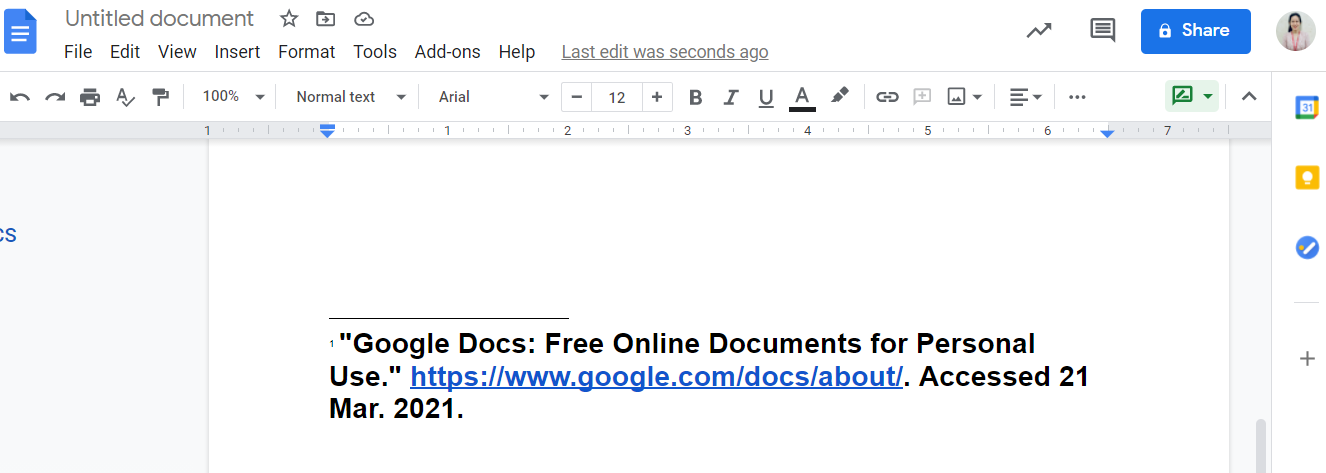
Task: Open the File menu
Action: tap(78, 52)
